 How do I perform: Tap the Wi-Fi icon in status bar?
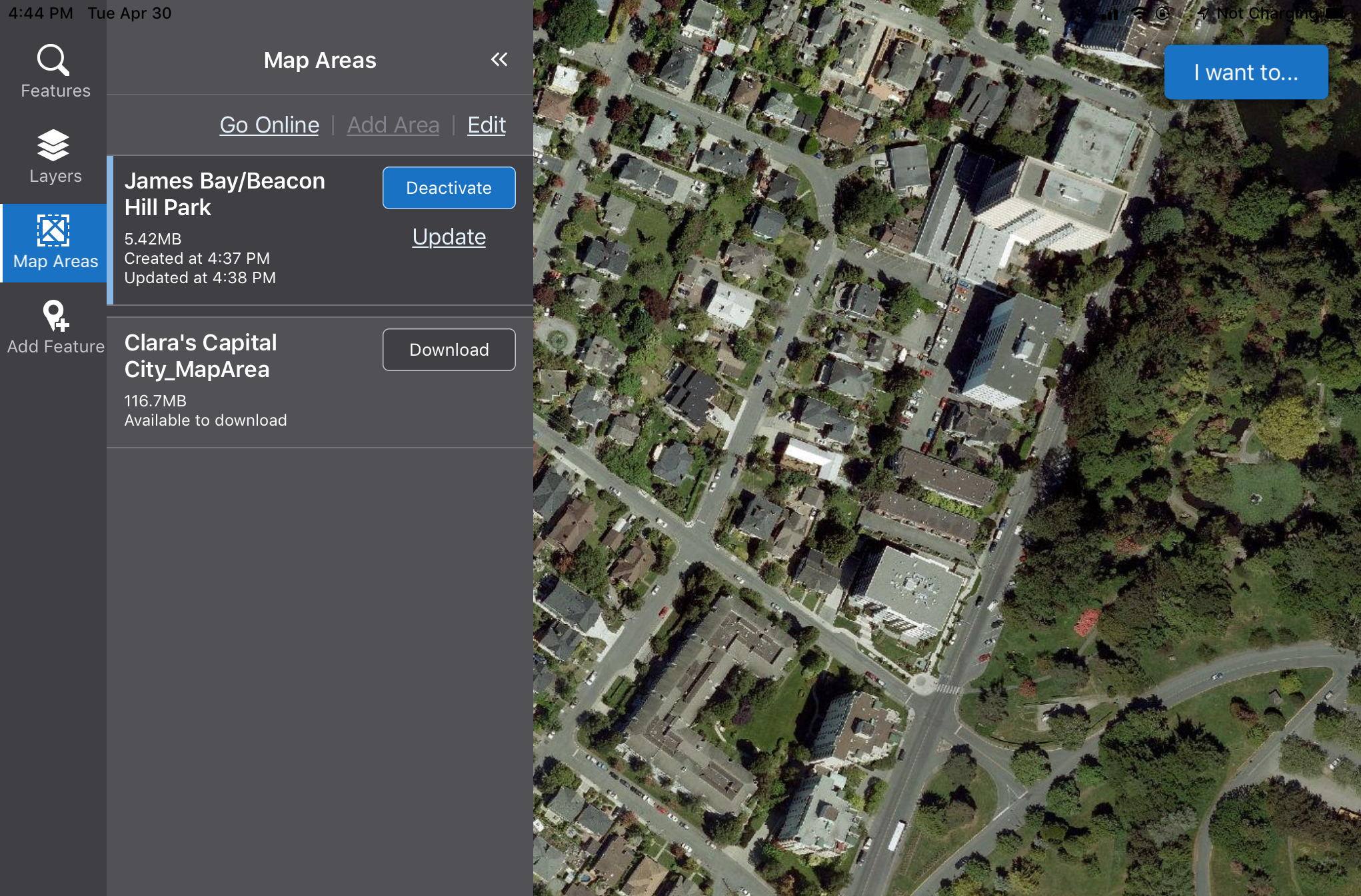(1140, 13)
